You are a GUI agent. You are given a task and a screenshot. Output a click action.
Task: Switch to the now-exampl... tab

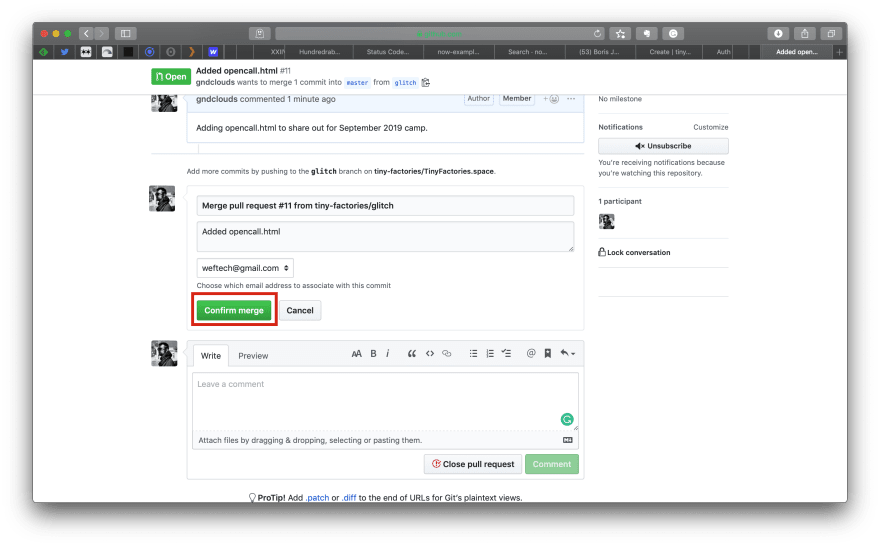[x=459, y=52]
